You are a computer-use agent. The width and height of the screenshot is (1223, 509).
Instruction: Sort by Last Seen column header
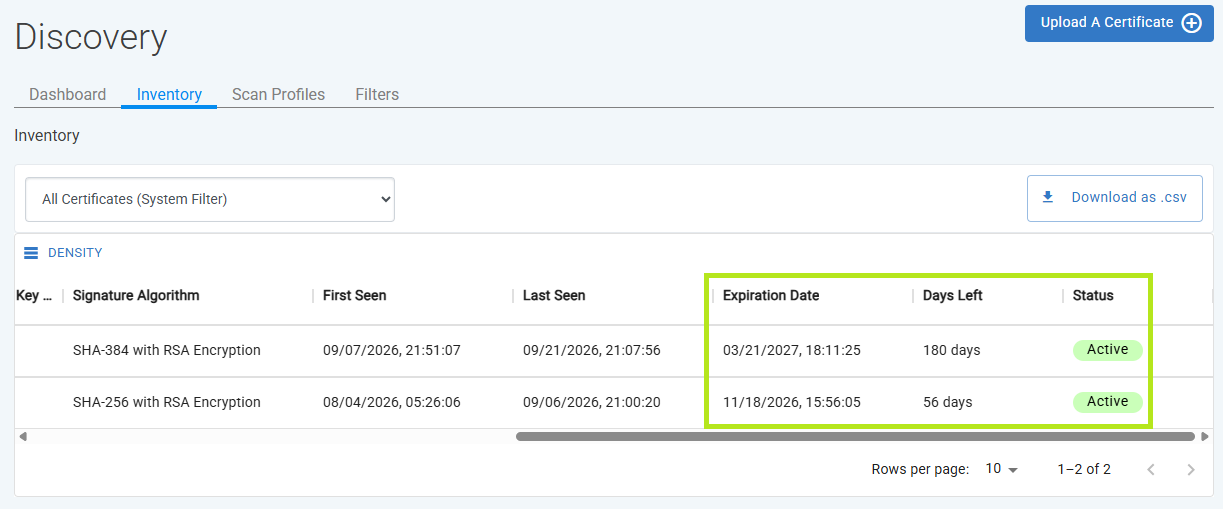coord(554,296)
